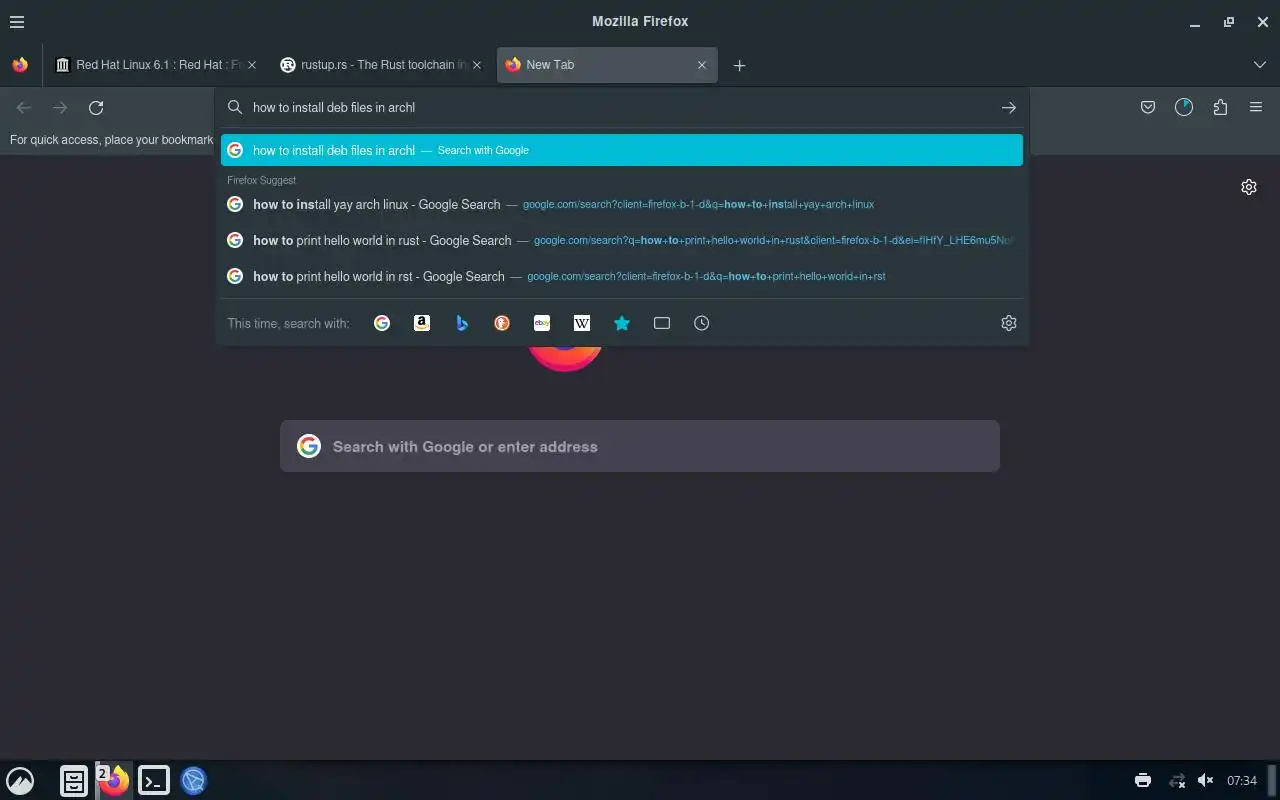This screenshot has width=1280, height=800.
Task: Go back to previous page
Action: (x=24, y=107)
